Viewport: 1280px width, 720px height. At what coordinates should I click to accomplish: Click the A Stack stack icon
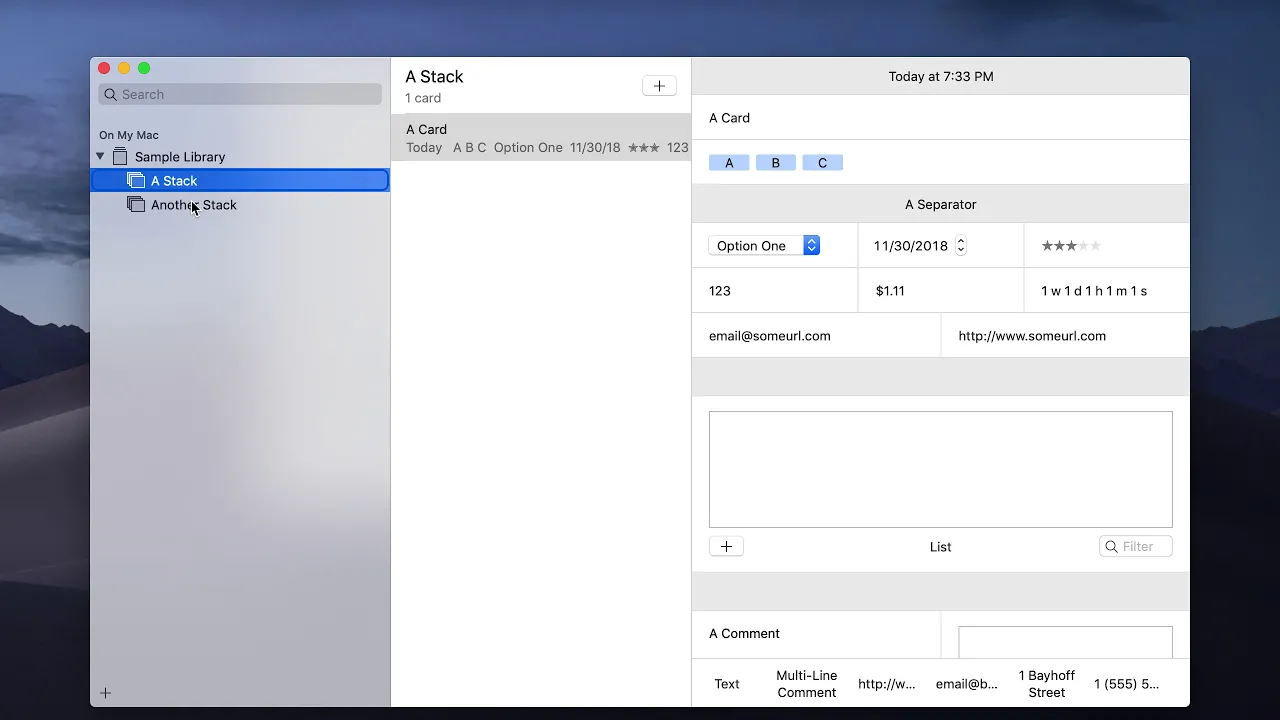pos(136,181)
